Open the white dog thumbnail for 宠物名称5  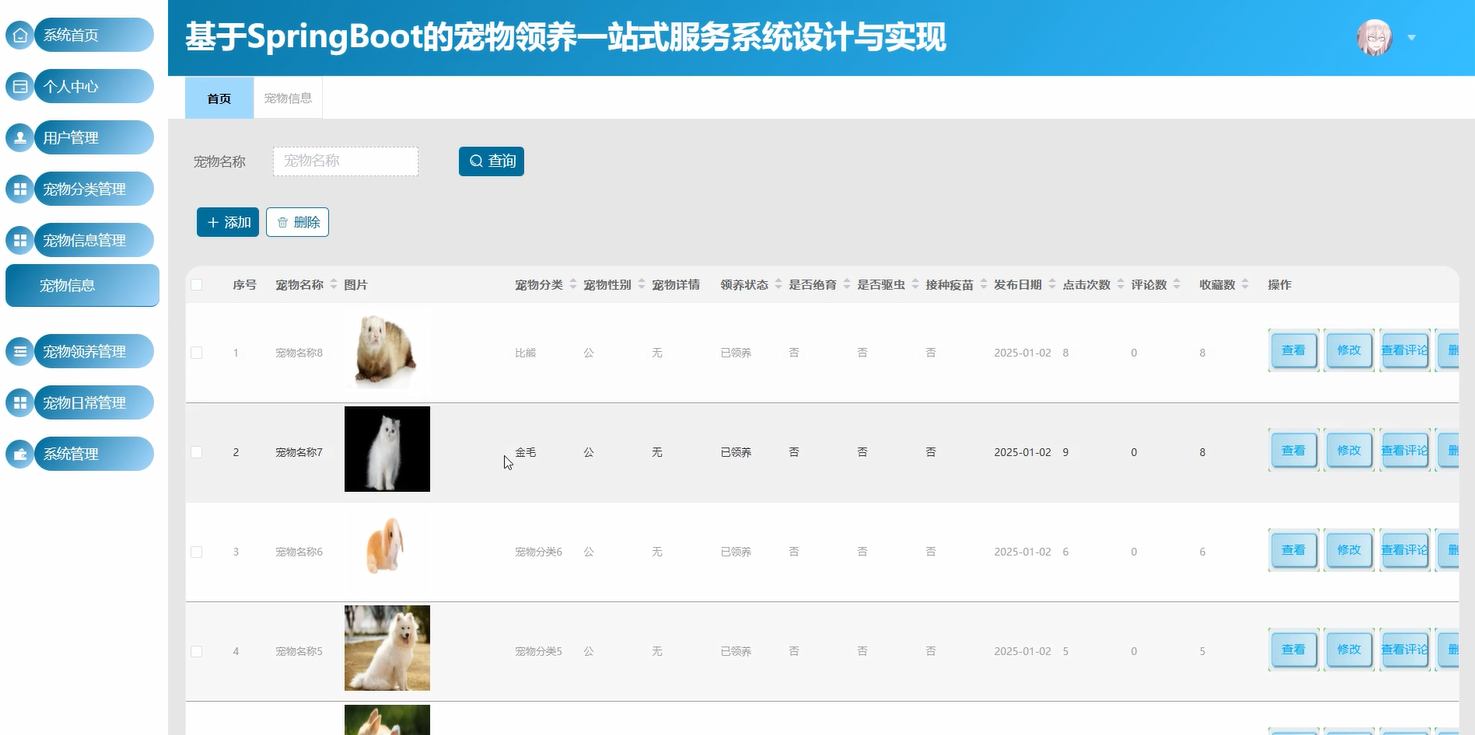387,648
